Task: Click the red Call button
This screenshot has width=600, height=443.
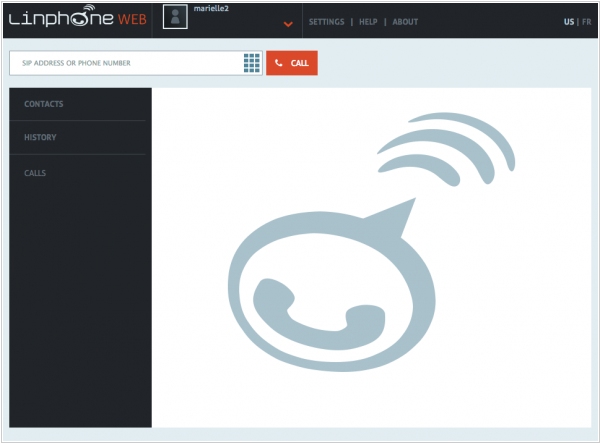Action: 292,63
